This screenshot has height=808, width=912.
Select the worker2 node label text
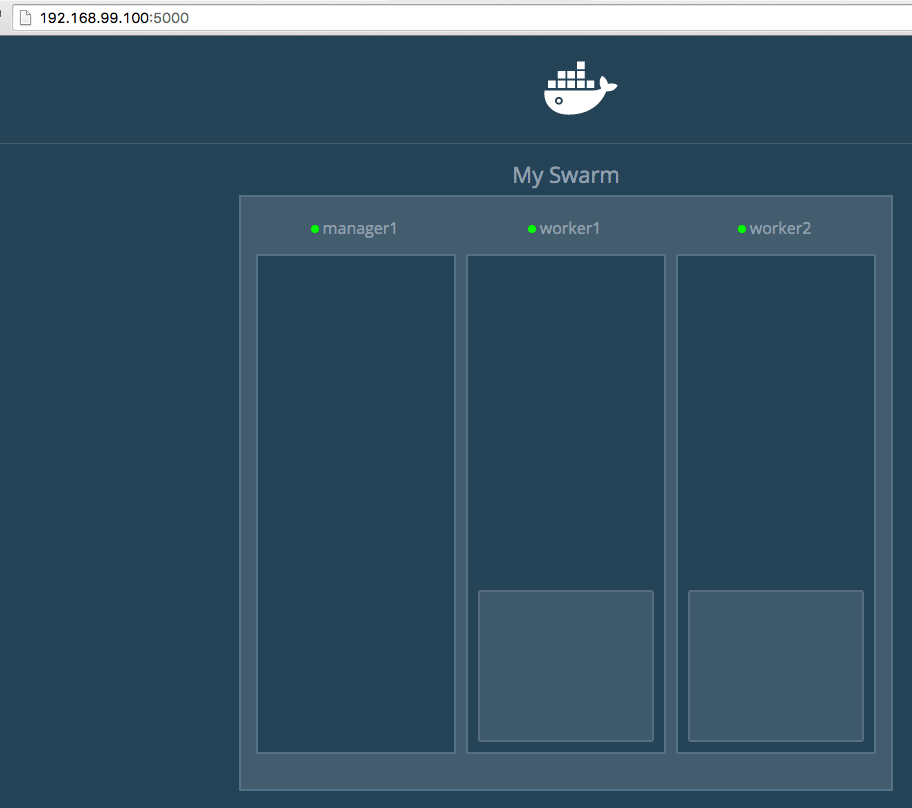point(780,229)
